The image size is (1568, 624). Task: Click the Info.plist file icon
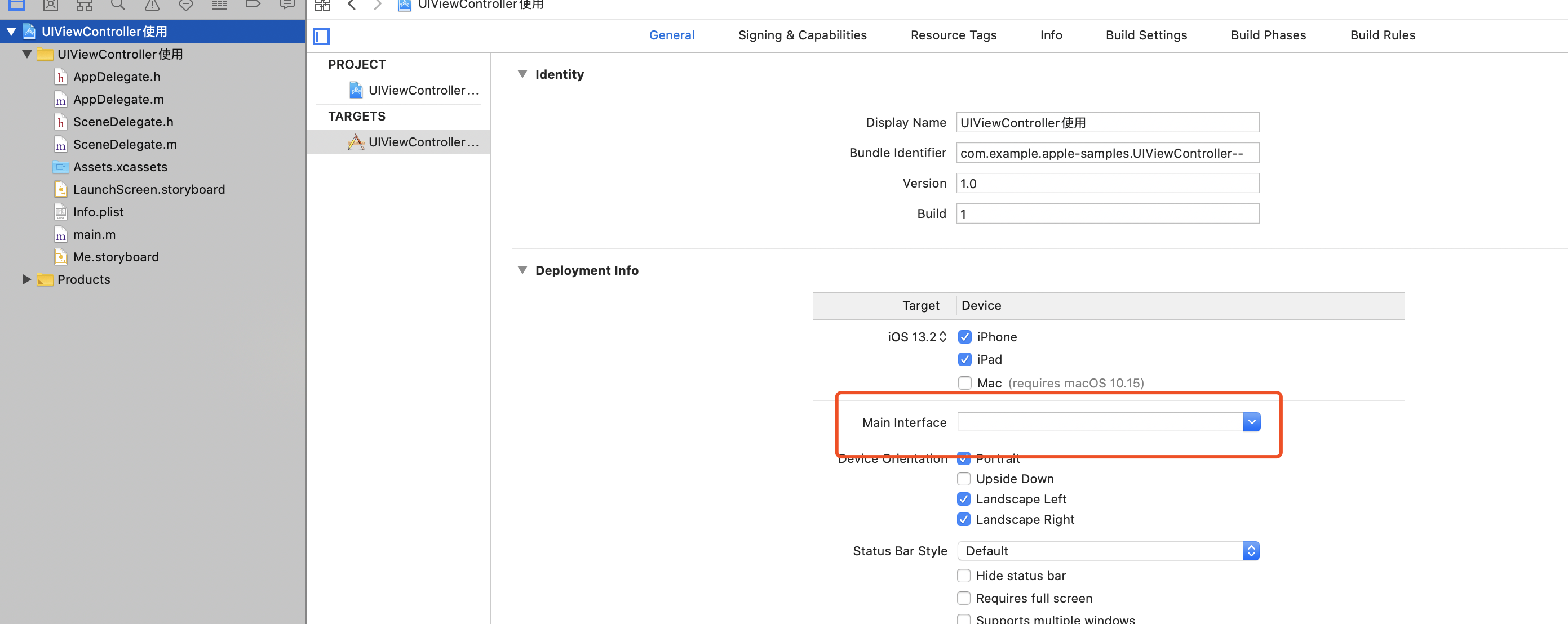pyautogui.click(x=60, y=212)
